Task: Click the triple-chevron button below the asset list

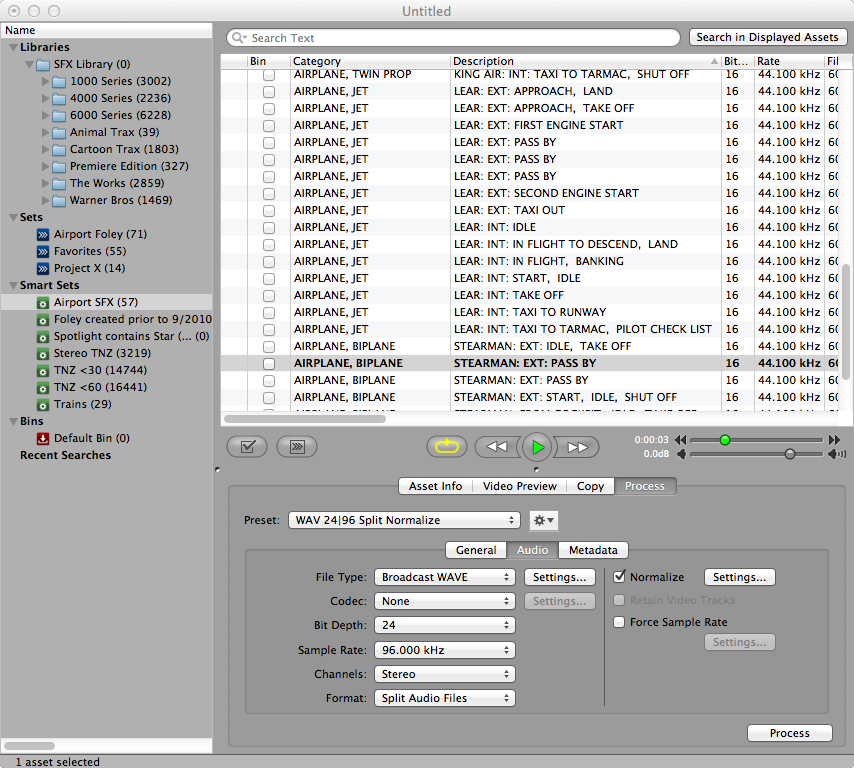Action: (x=296, y=447)
